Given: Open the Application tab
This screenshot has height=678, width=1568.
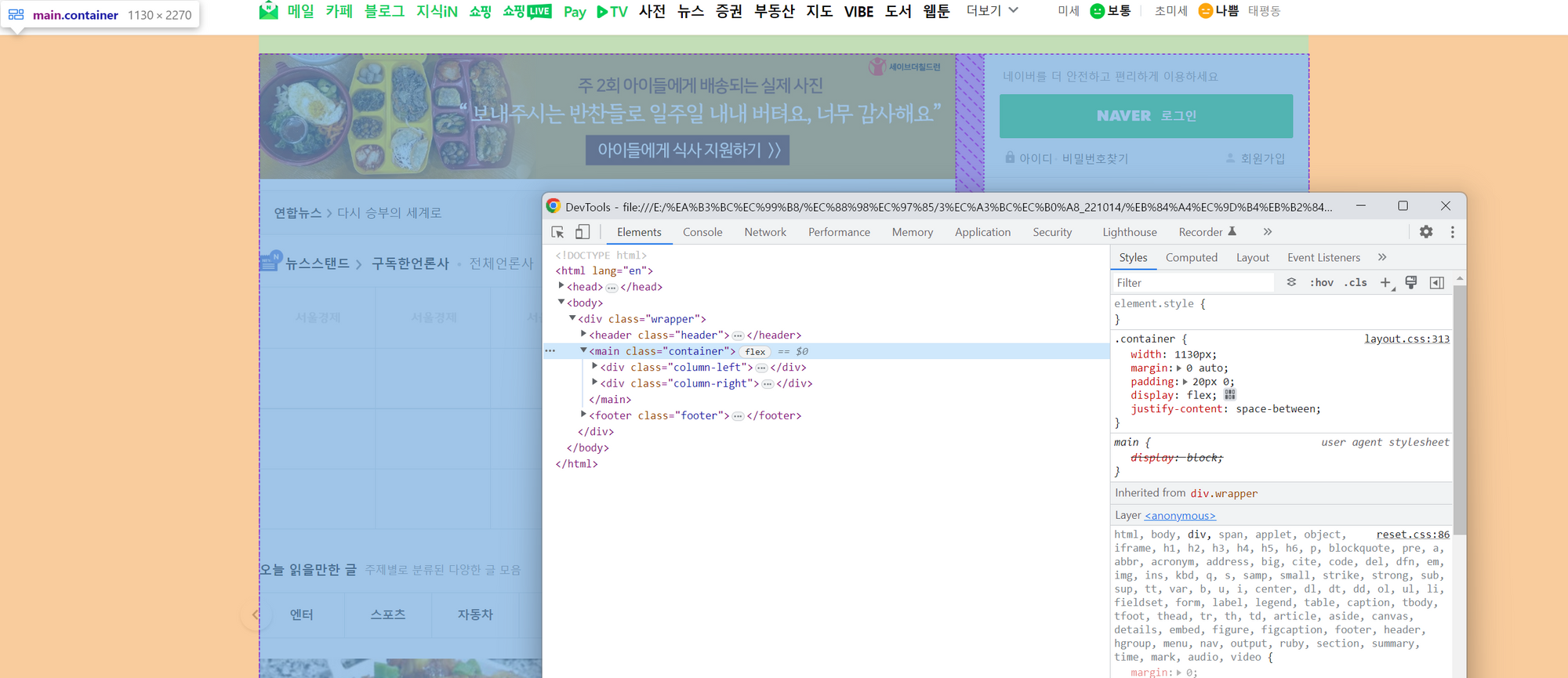Looking at the screenshot, I should point(982,232).
